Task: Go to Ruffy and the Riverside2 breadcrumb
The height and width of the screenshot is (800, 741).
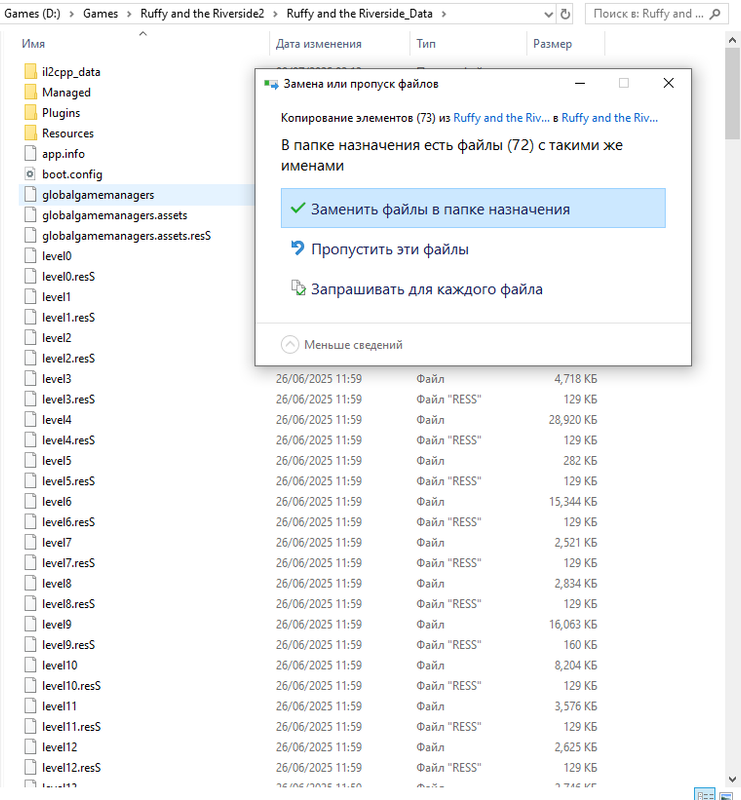Action: (202, 14)
